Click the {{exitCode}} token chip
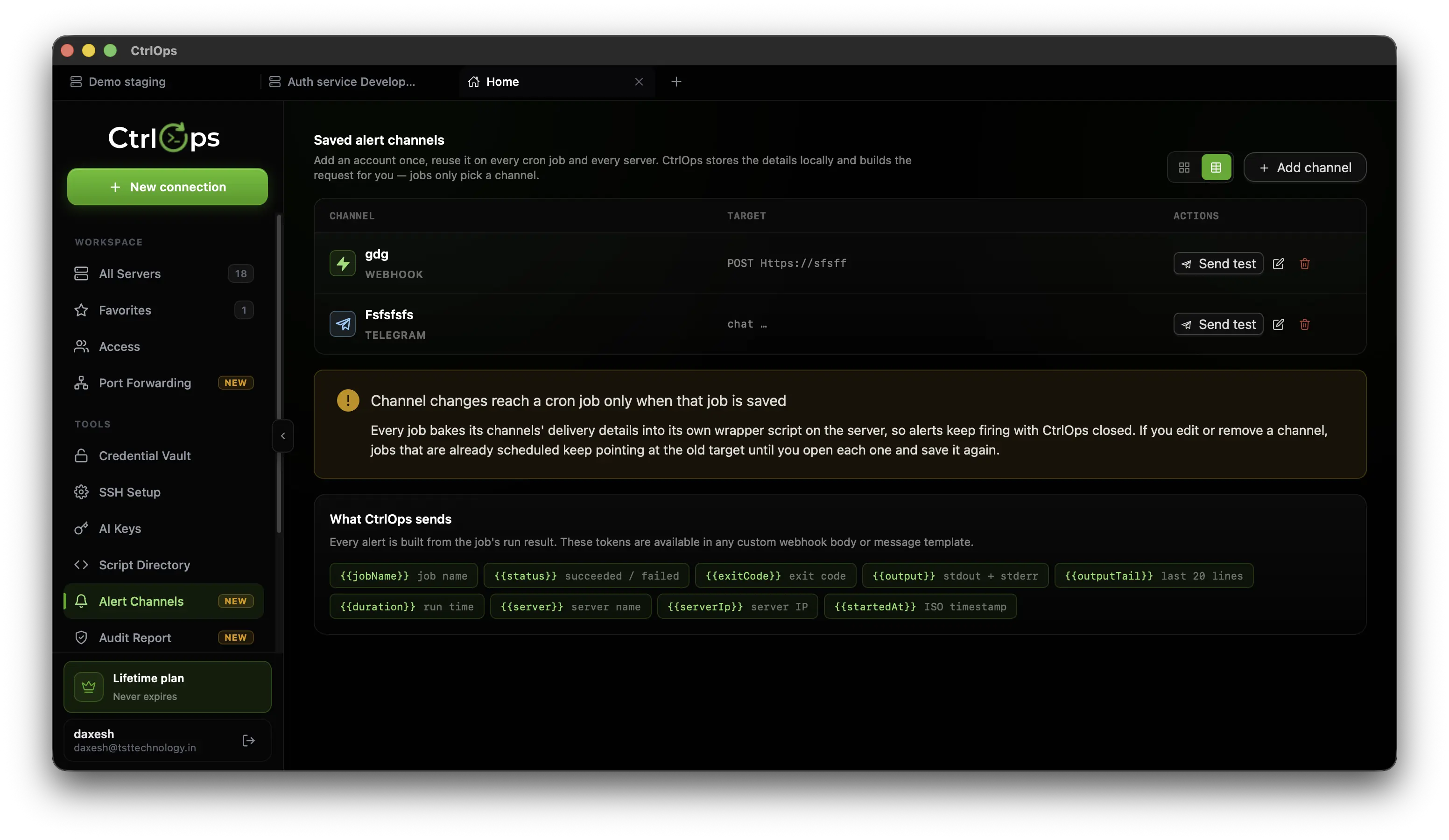The height and width of the screenshot is (840, 1449). coord(776,575)
